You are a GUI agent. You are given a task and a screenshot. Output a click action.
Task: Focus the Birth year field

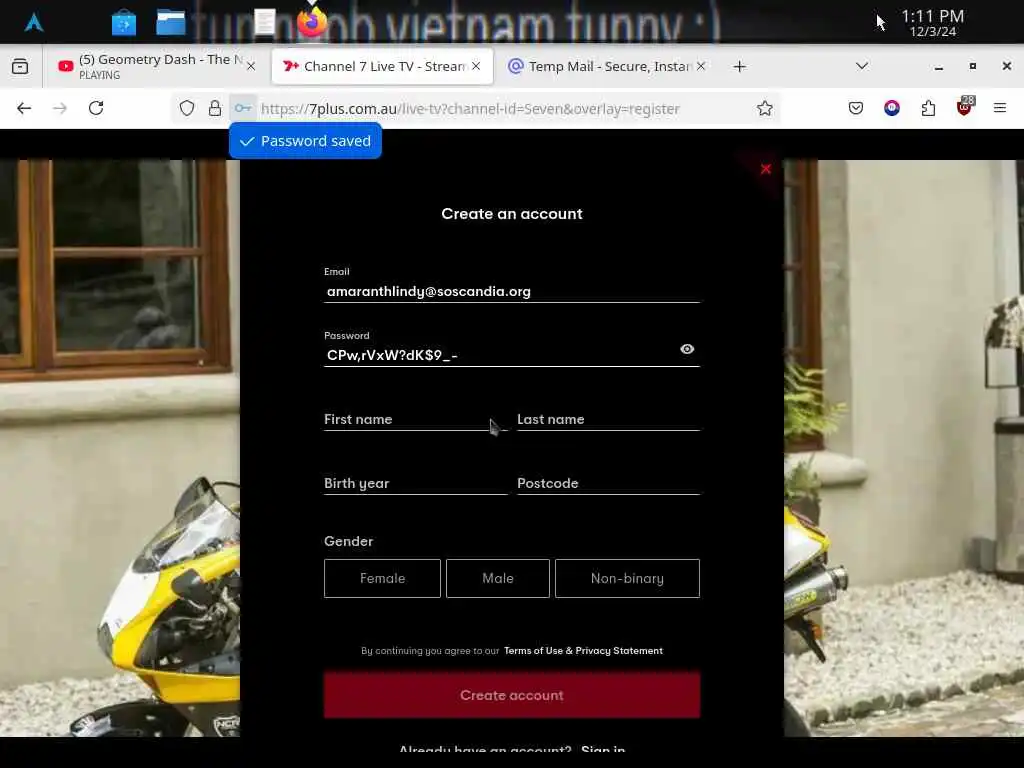pyautogui.click(x=415, y=483)
